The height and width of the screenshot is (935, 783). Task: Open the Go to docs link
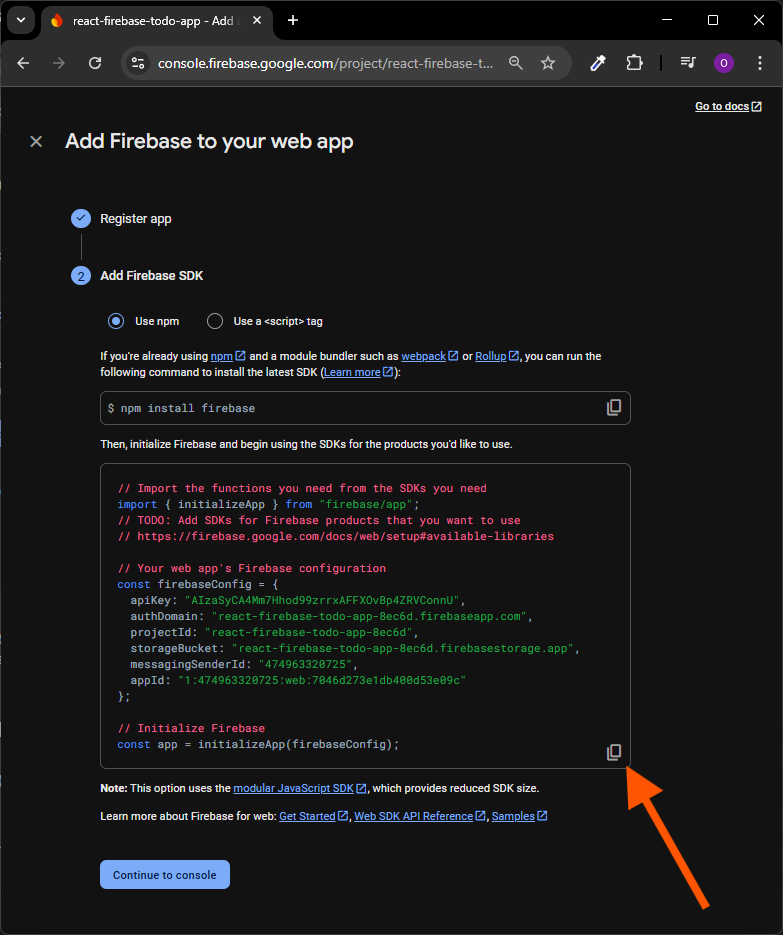point(728,106)
